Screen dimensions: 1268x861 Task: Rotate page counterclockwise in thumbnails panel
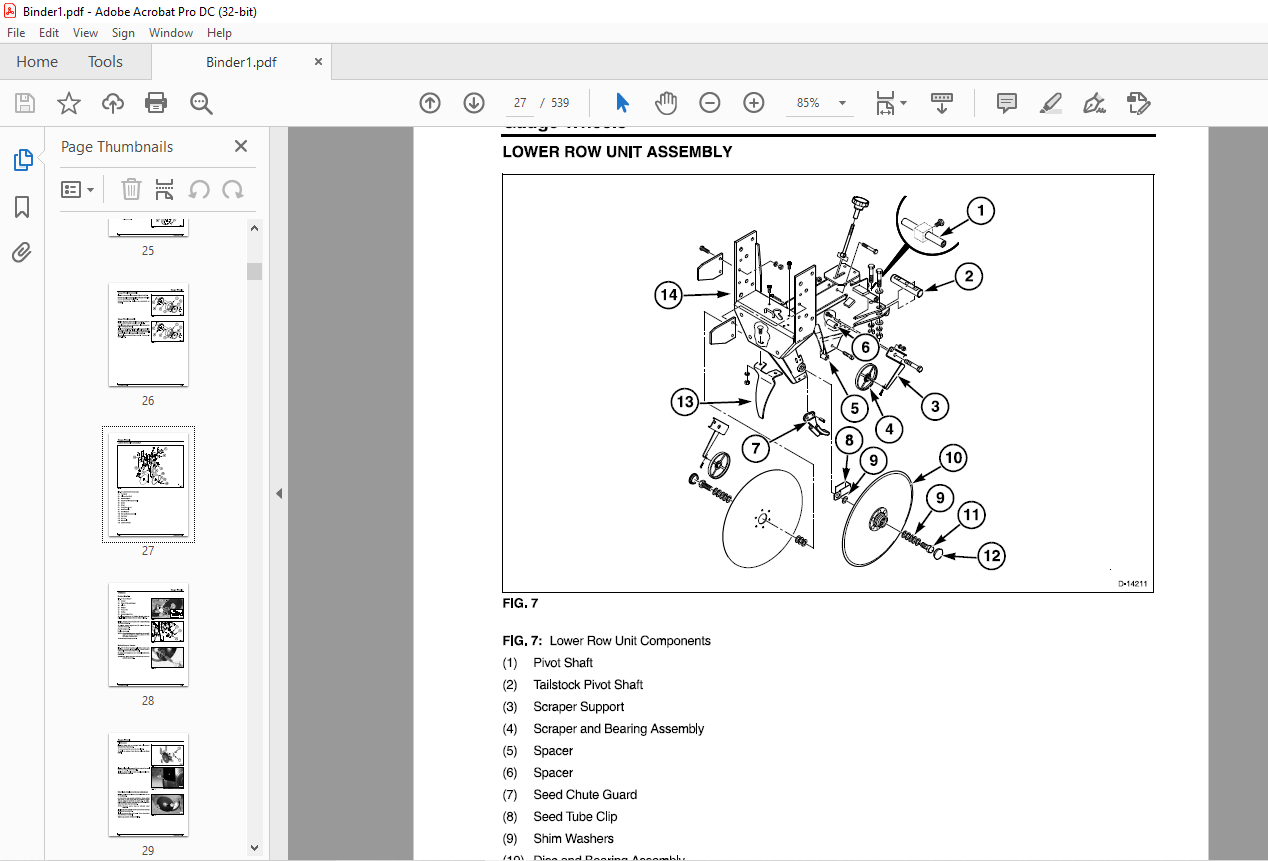click(x=199, y=189)
